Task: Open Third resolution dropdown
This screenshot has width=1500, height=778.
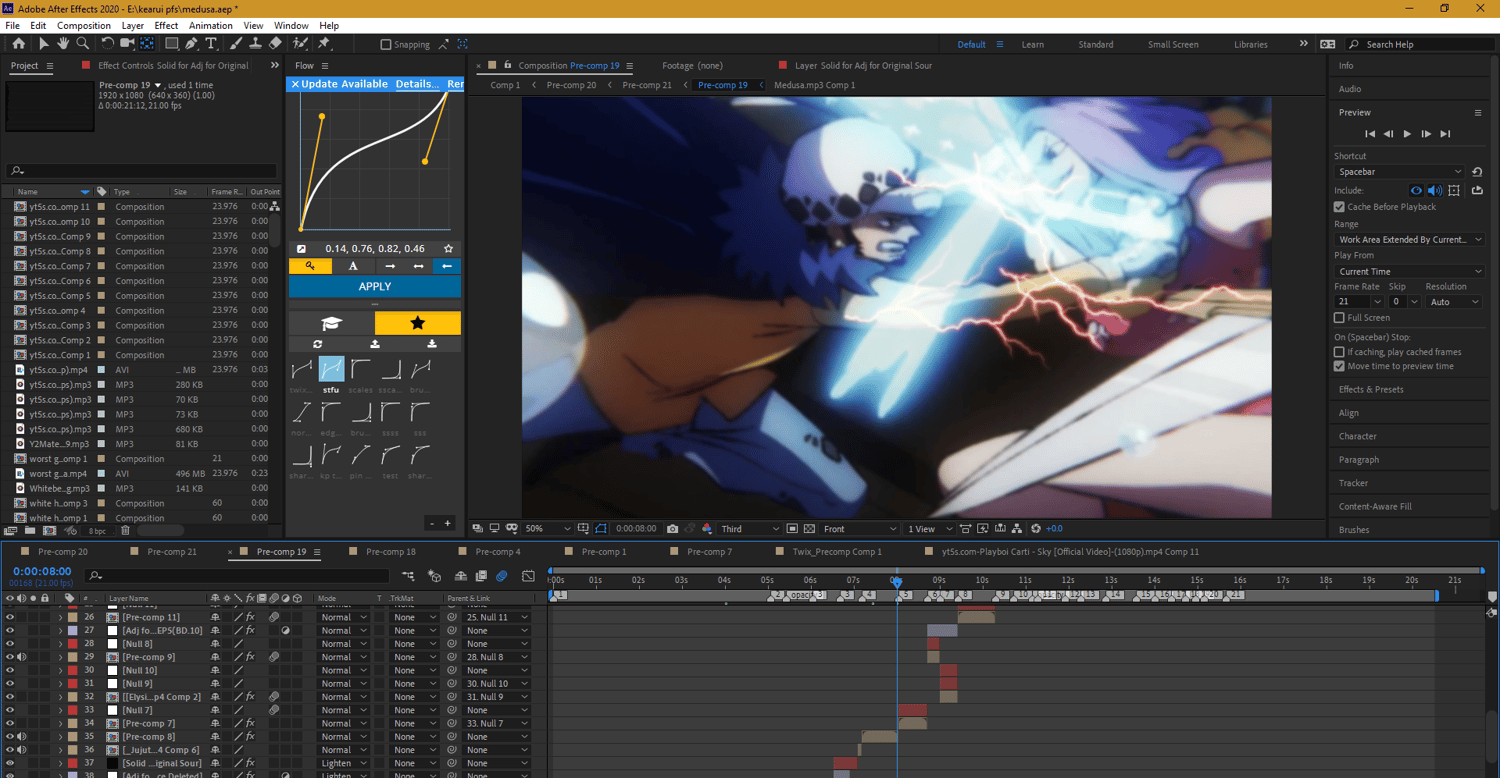Action: click(749, 529)
